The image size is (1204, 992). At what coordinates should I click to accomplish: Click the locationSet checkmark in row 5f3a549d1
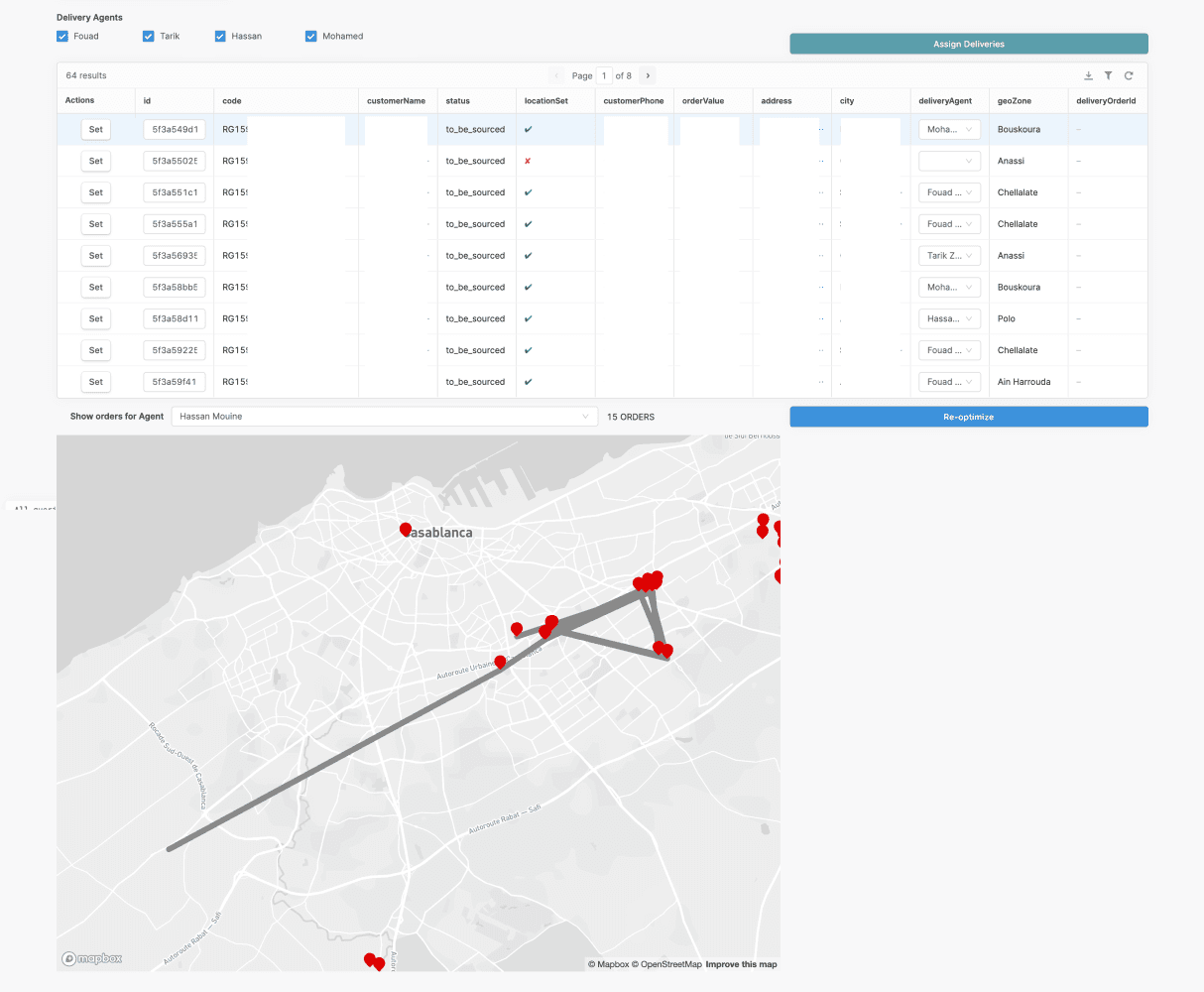click(x=528, y=129)
